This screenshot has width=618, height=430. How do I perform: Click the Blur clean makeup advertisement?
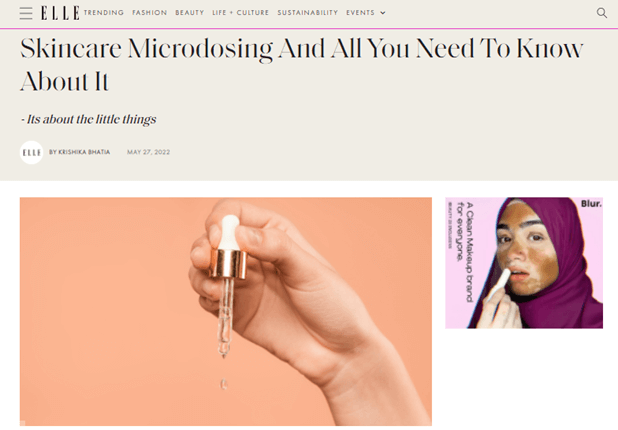[x=524, y=263]
